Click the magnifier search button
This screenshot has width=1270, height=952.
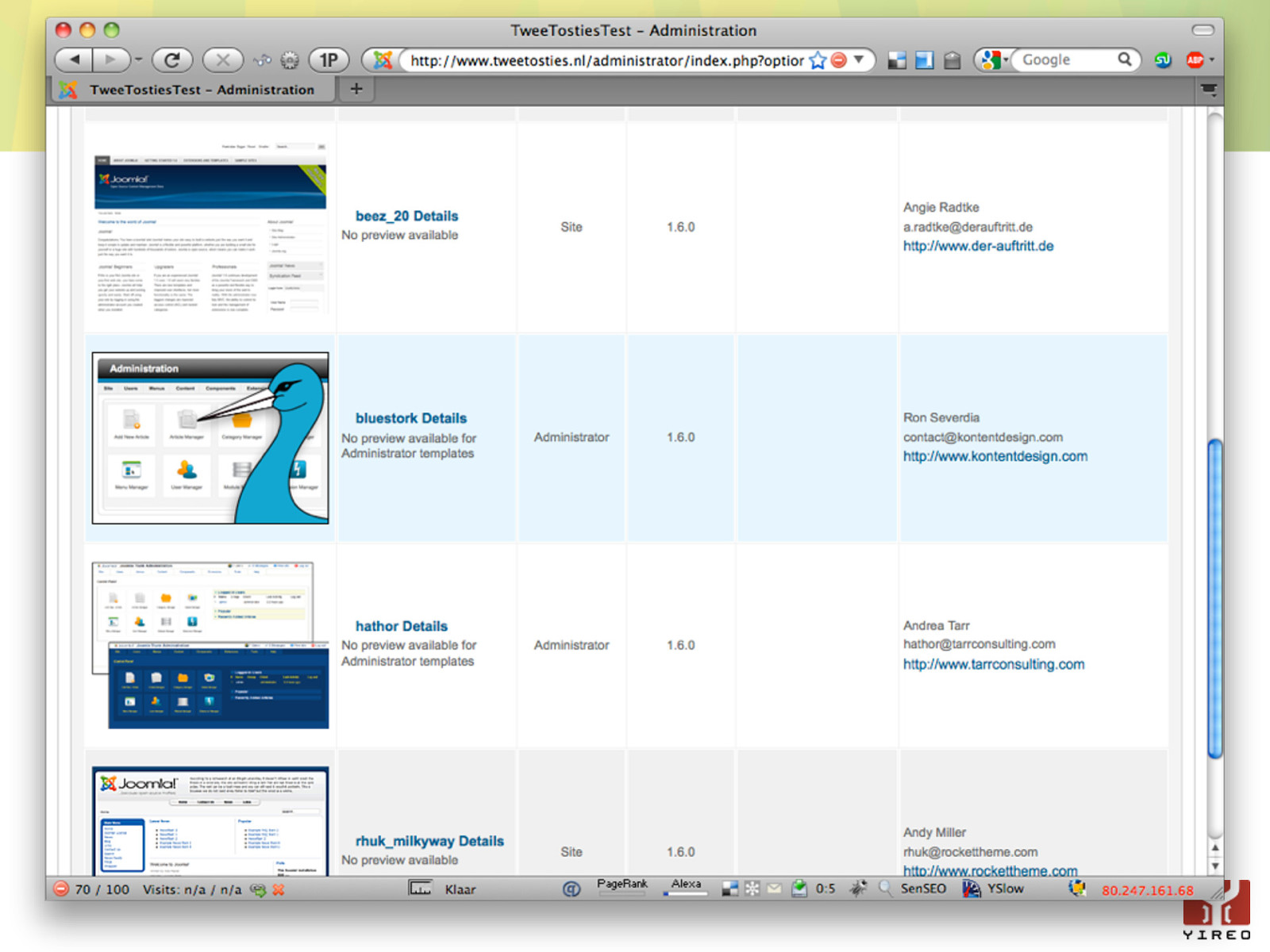click(x=1125, y=59)
